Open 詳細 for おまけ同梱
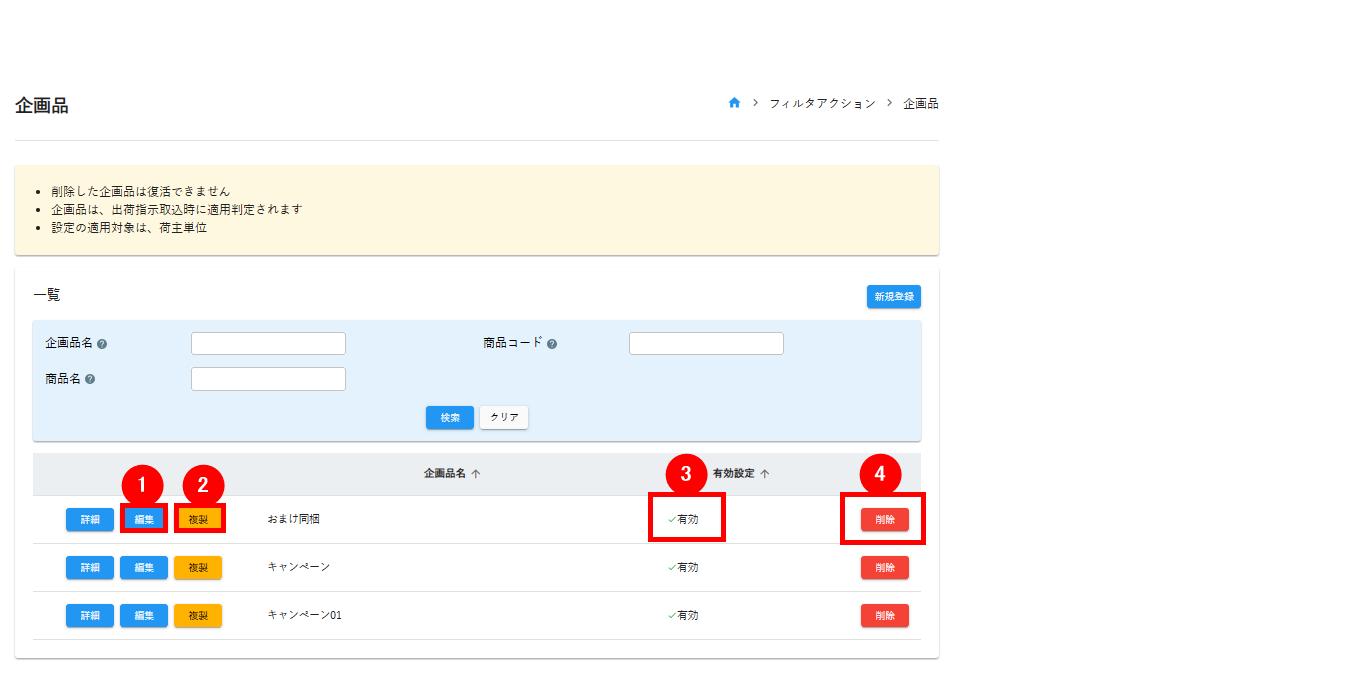This screenshot has height=683, width=1356. click(x=90, y=520)
